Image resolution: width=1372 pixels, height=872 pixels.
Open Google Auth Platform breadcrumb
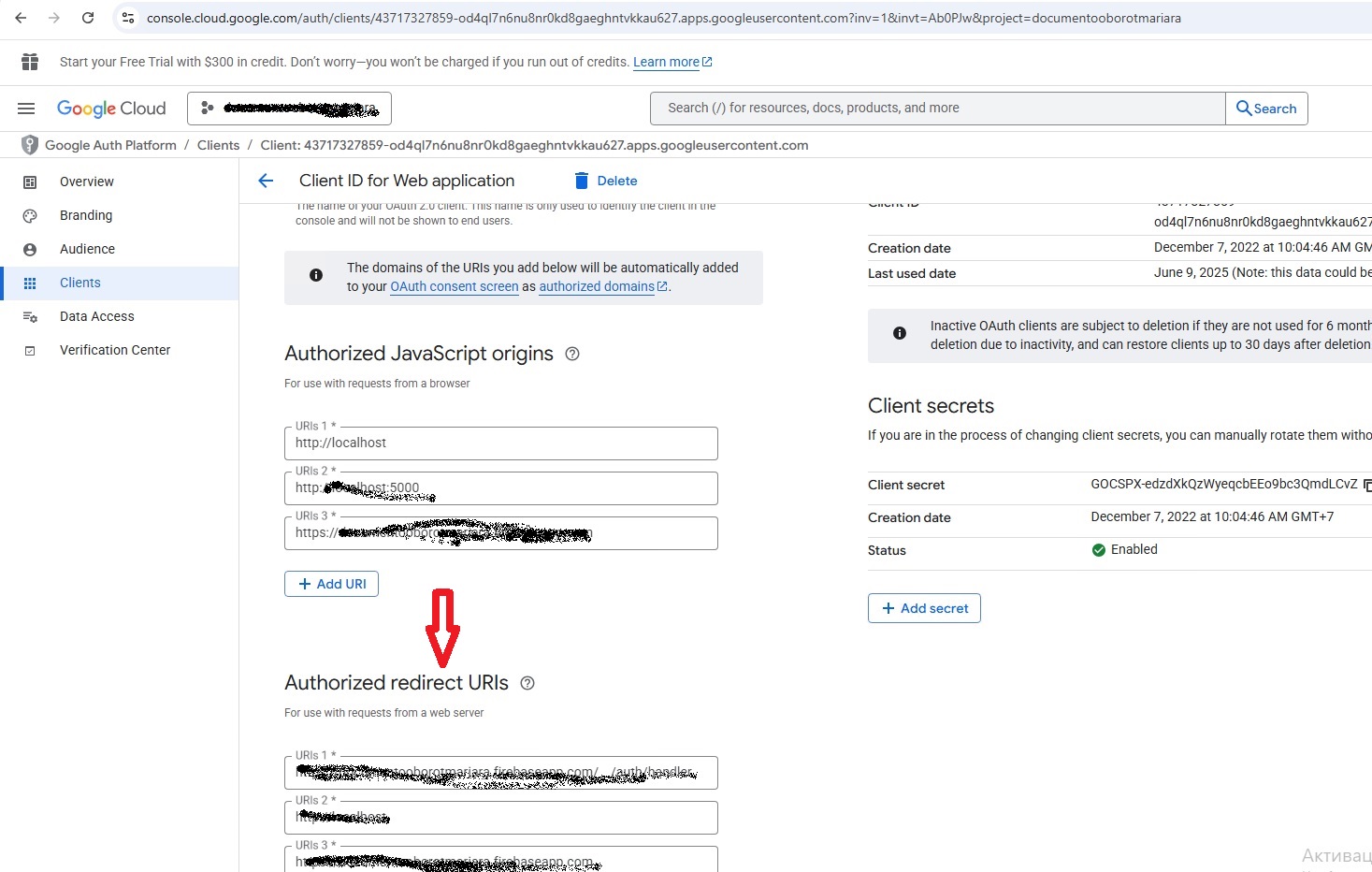coord(110,145)
